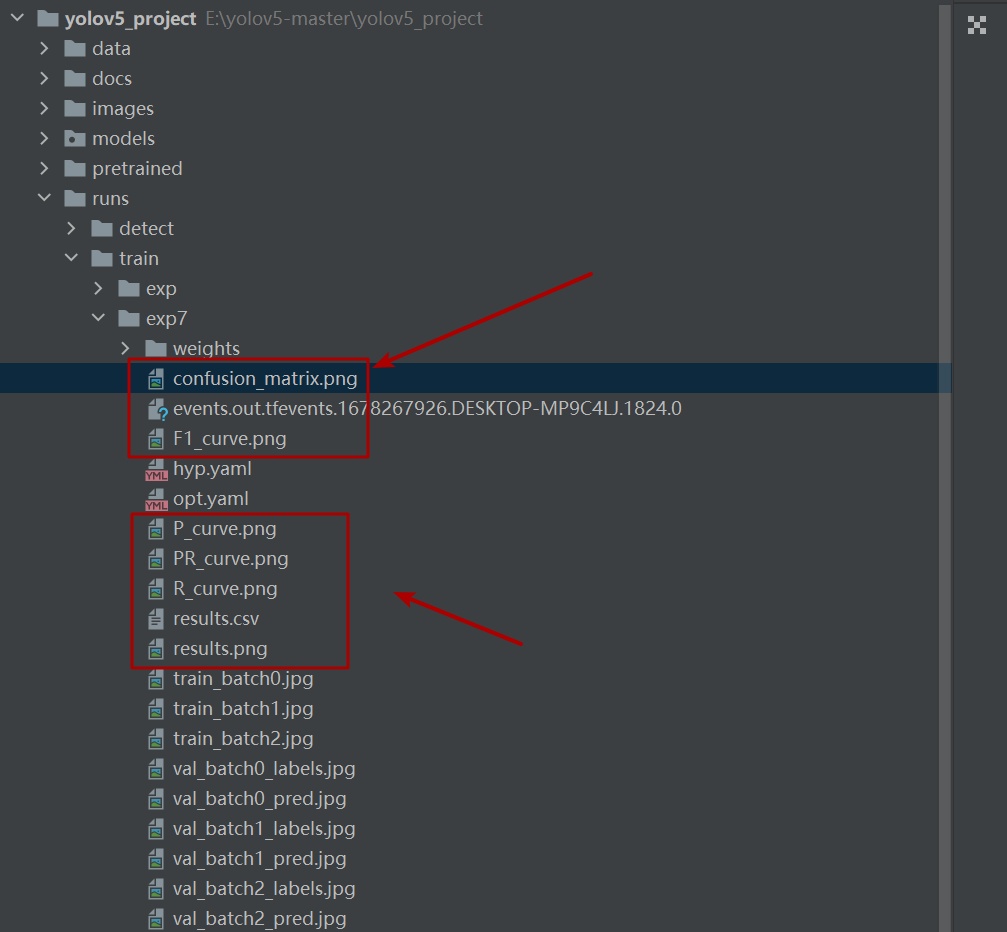1007x932 pixels.
Task: Select results.png file name
Action: tap(220, 649)
